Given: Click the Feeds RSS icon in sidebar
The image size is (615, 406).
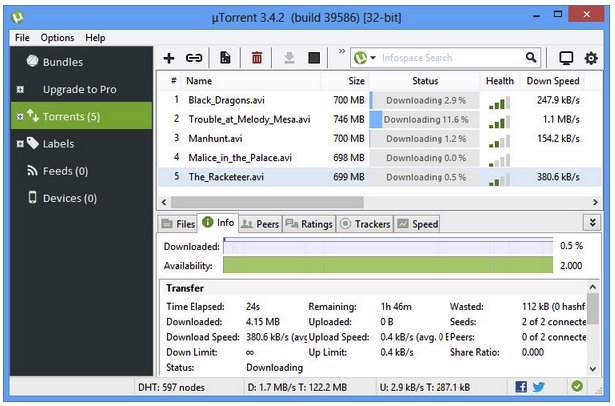Looking at the screenshot, I should (32, 170).
